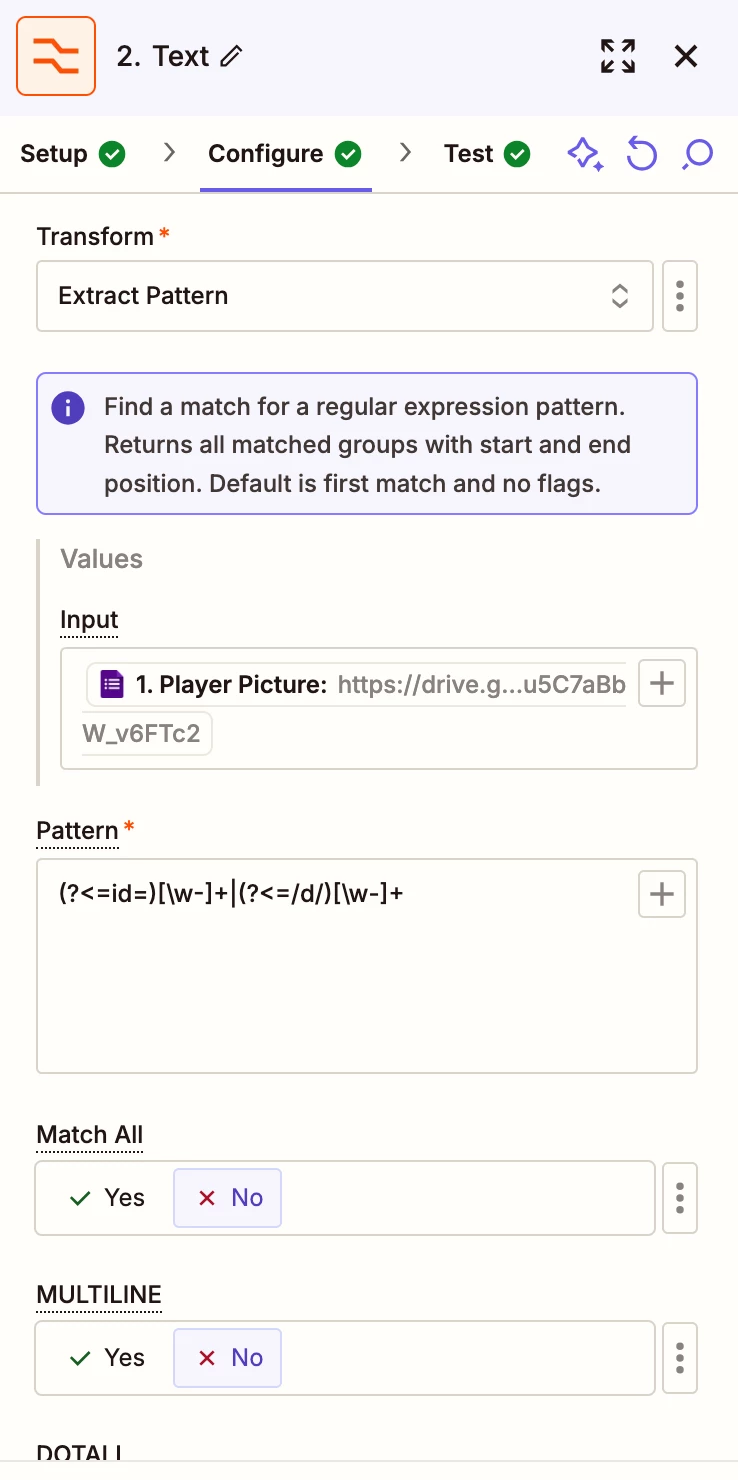Click the AI sparkle icon
Screen dimensions: 738x1480
(x=585, y=154)
